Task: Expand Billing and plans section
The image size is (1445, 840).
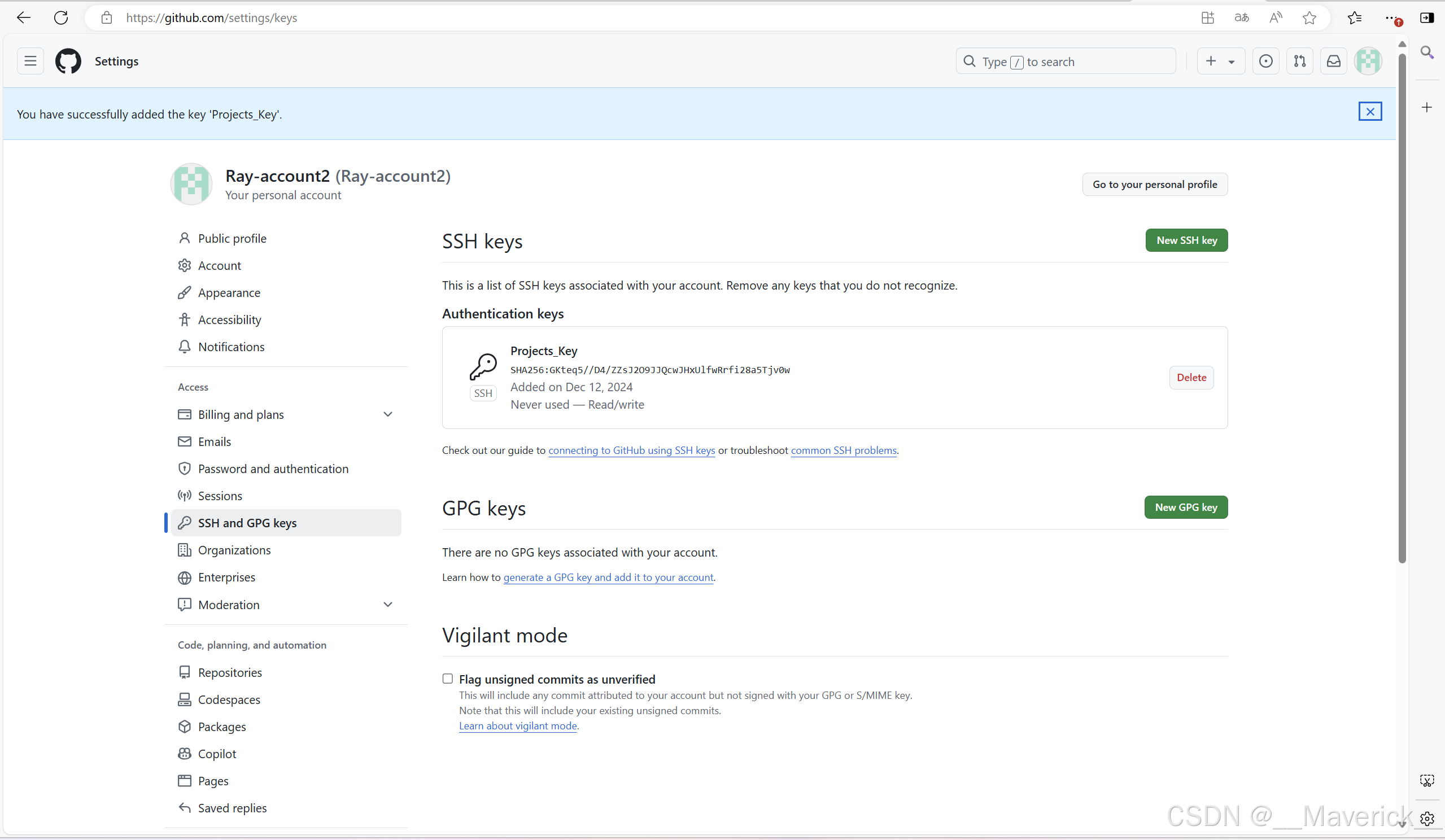Action: click(387, 414)
